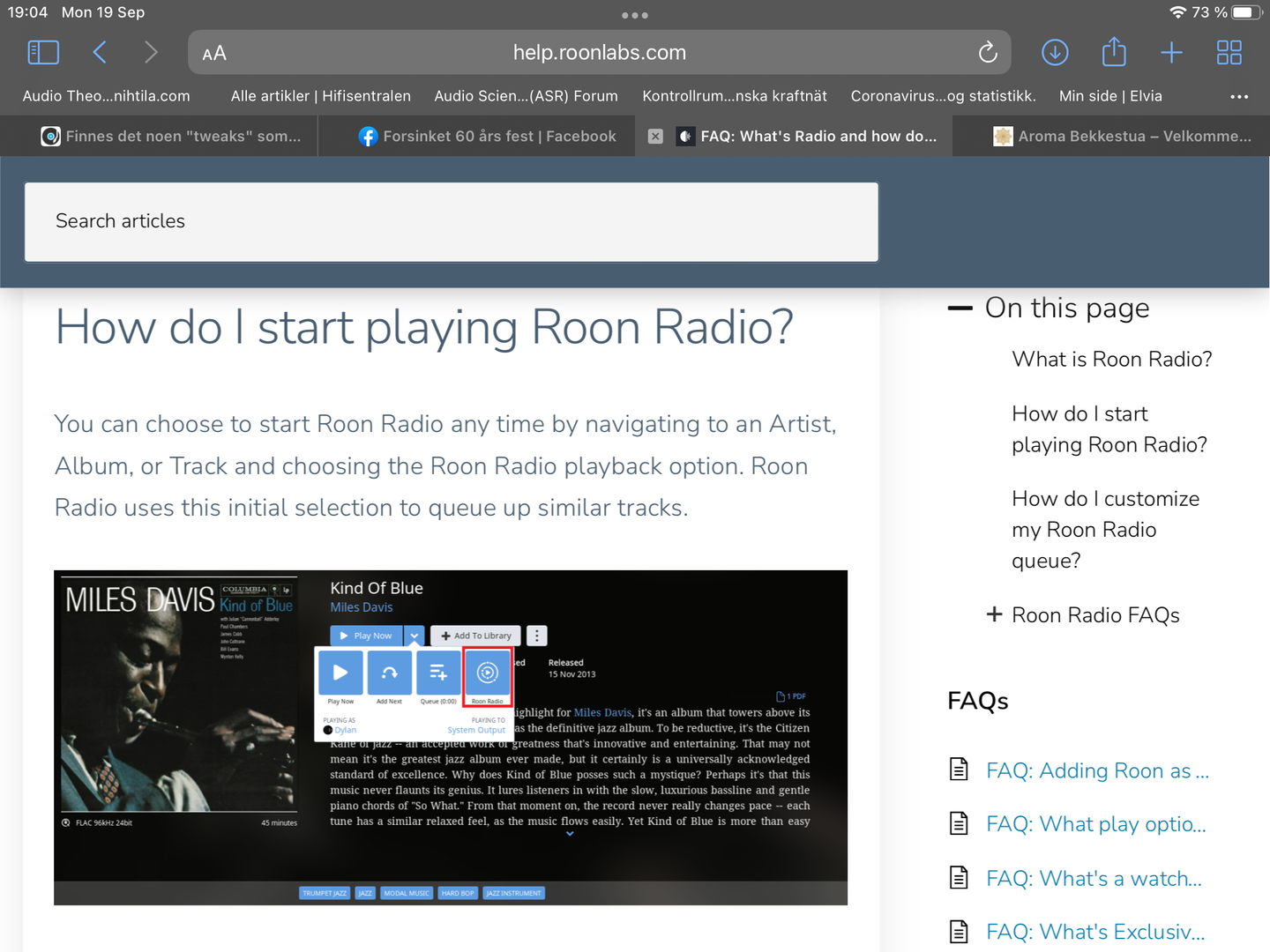
Task: Reload the help.roonlabs.com page
Action: coord(988,53)
